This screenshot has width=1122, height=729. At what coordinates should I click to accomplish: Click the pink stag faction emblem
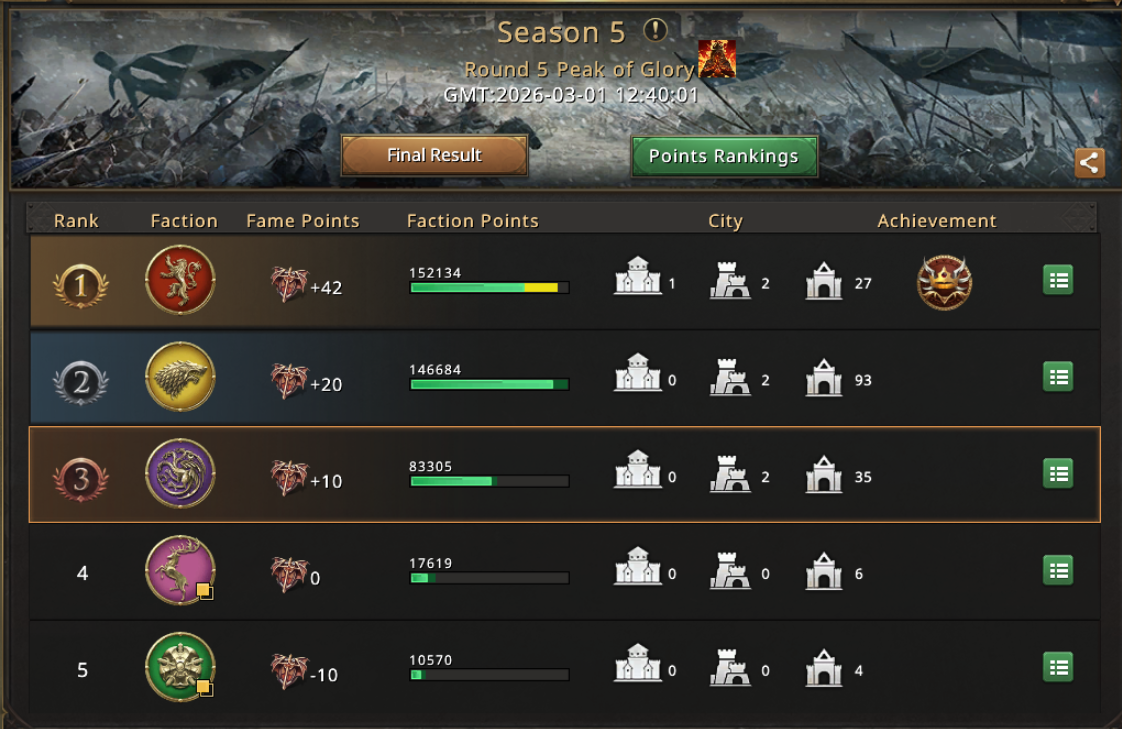pos(180,570)
